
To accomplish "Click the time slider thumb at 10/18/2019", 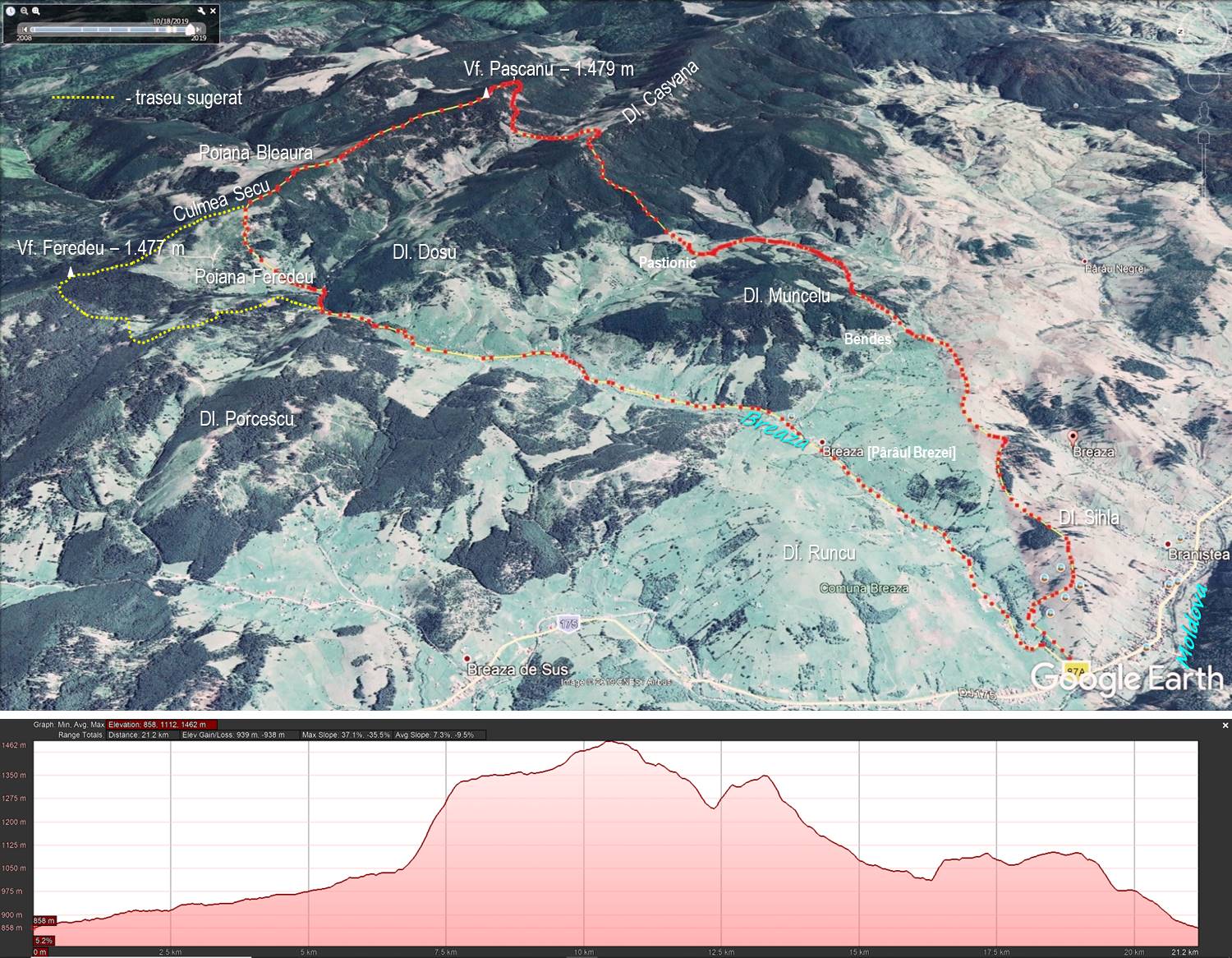I will click(x=191, y=30).
